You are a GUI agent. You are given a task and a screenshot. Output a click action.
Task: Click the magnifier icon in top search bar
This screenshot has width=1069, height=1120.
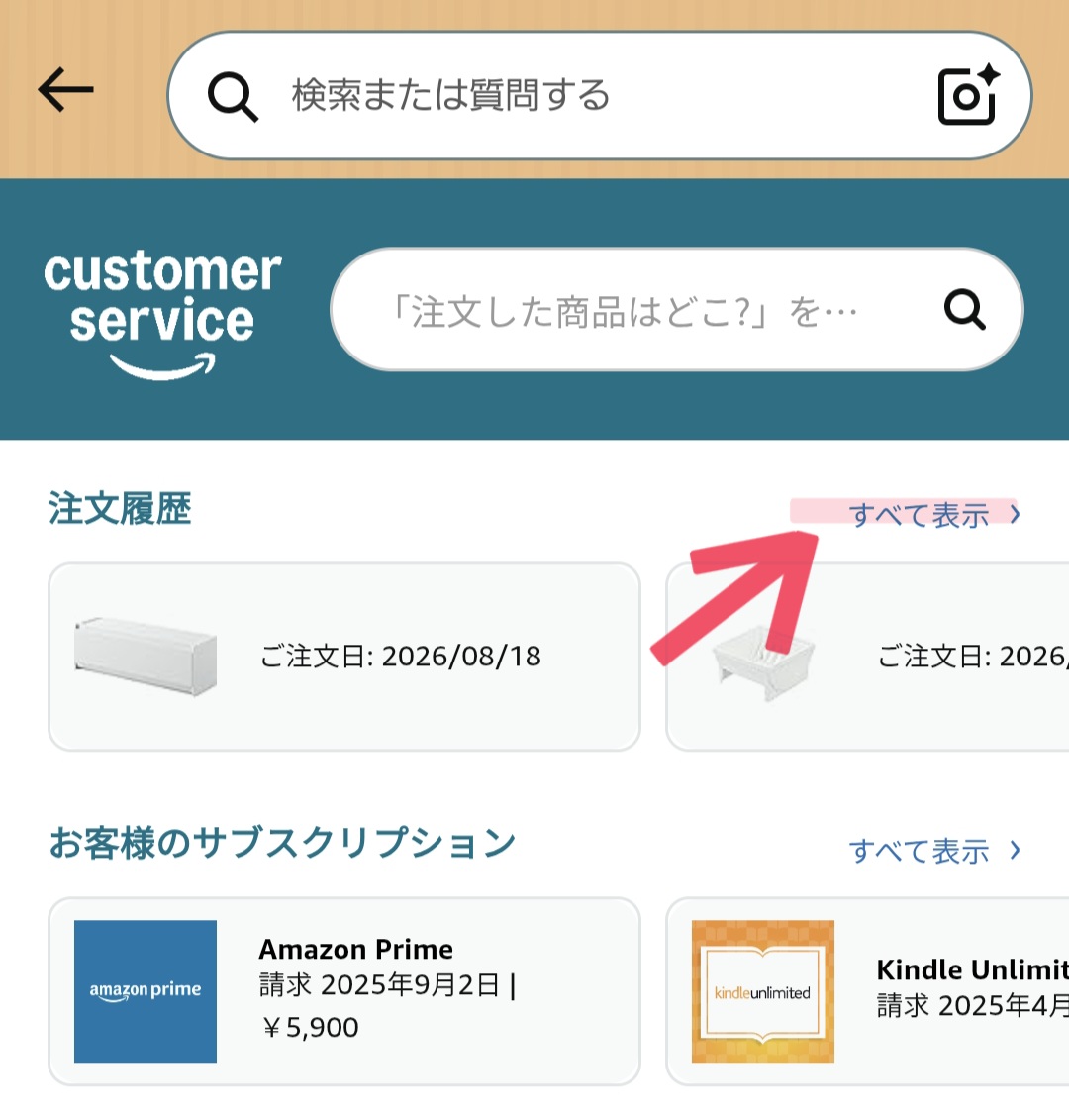point(233,96)
